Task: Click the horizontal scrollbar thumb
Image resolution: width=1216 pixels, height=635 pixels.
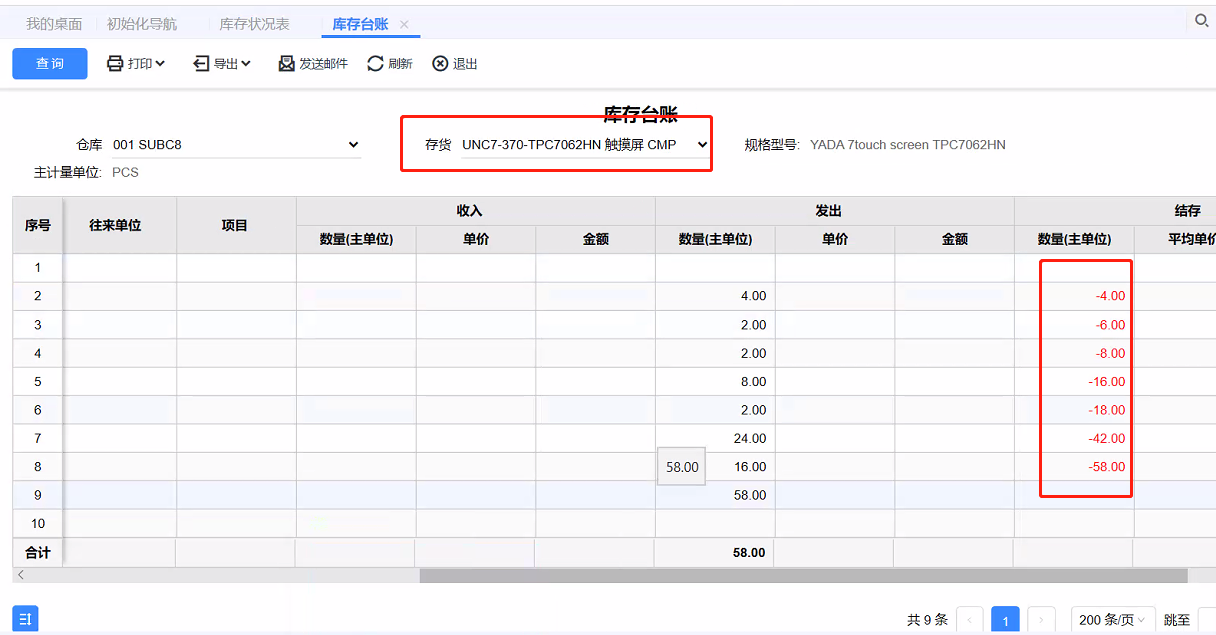Action: tap(803, 576)
